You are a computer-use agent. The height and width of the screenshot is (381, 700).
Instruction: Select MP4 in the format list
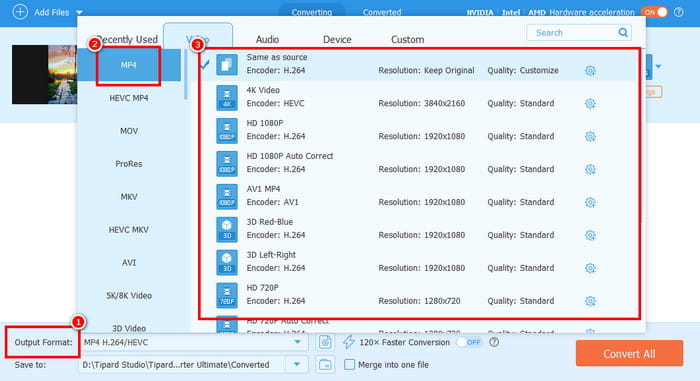[x=129, y=65]
